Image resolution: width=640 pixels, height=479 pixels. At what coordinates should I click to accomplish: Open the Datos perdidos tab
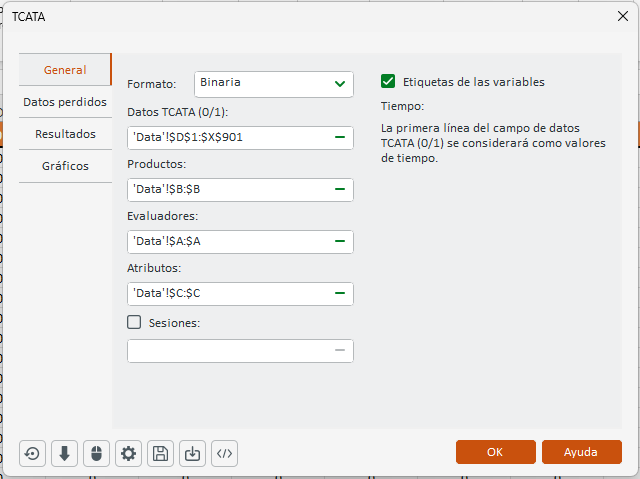coord(65,102)
